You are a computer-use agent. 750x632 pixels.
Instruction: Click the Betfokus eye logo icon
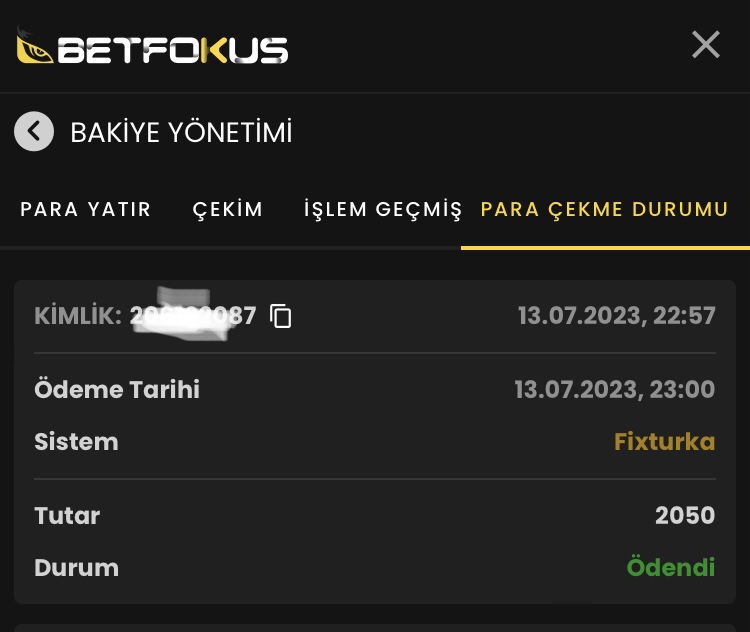click(x=33, y=49)
